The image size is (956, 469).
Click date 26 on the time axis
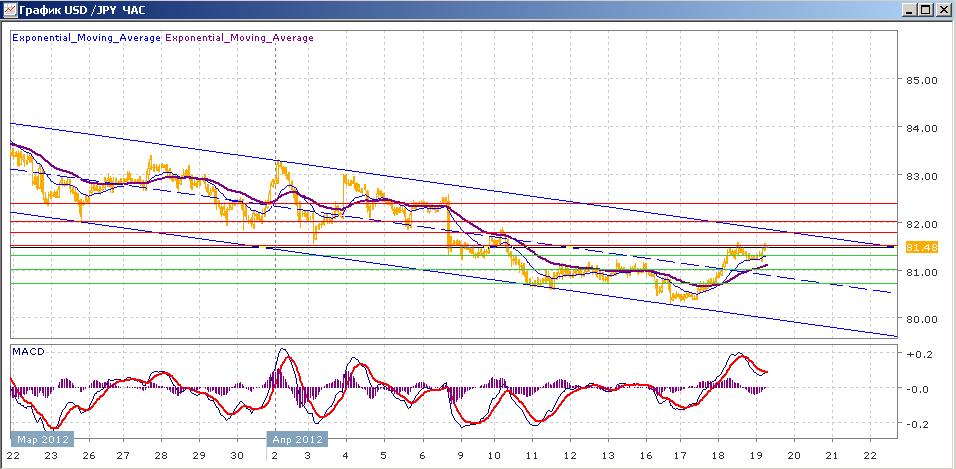[87, 456]
